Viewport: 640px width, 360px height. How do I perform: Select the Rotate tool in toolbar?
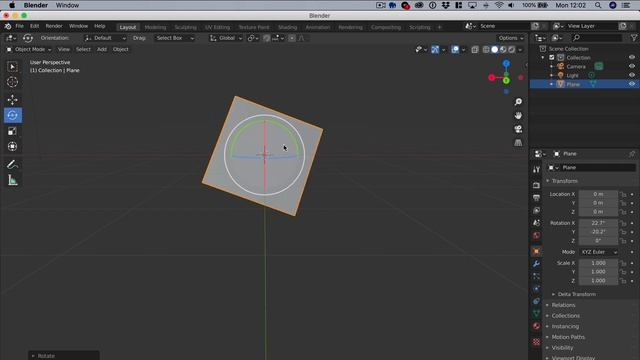pyautogui.click(x=13, y=116)
